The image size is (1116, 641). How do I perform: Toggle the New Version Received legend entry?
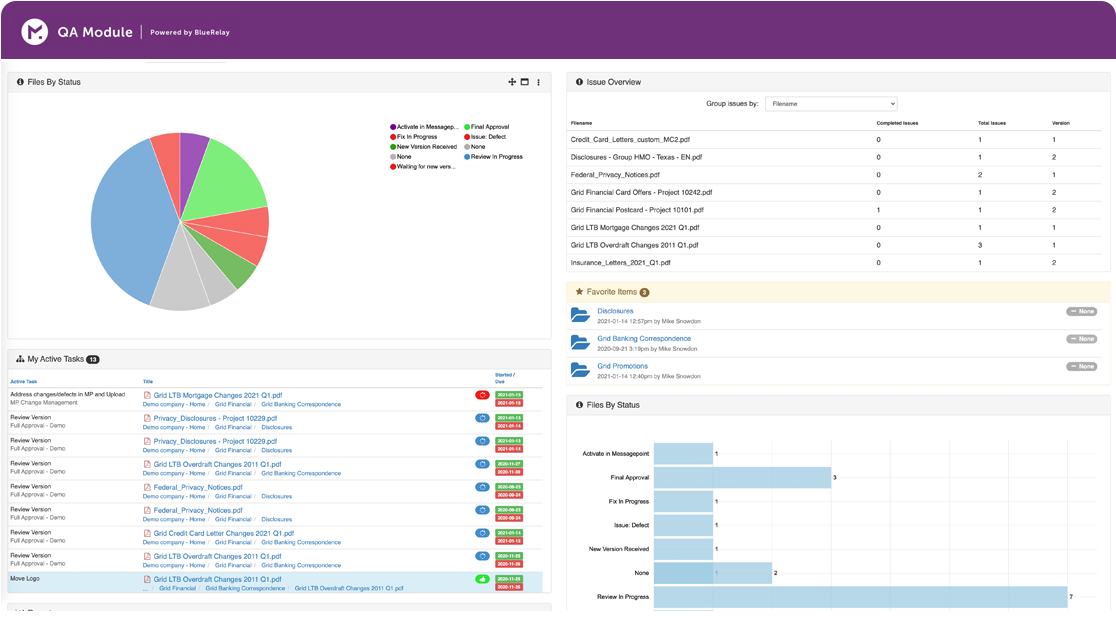coord(423,147)
